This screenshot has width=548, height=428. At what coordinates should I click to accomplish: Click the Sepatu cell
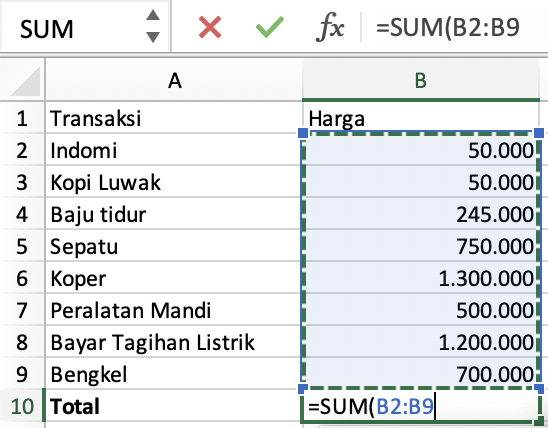tap(174, 246)
